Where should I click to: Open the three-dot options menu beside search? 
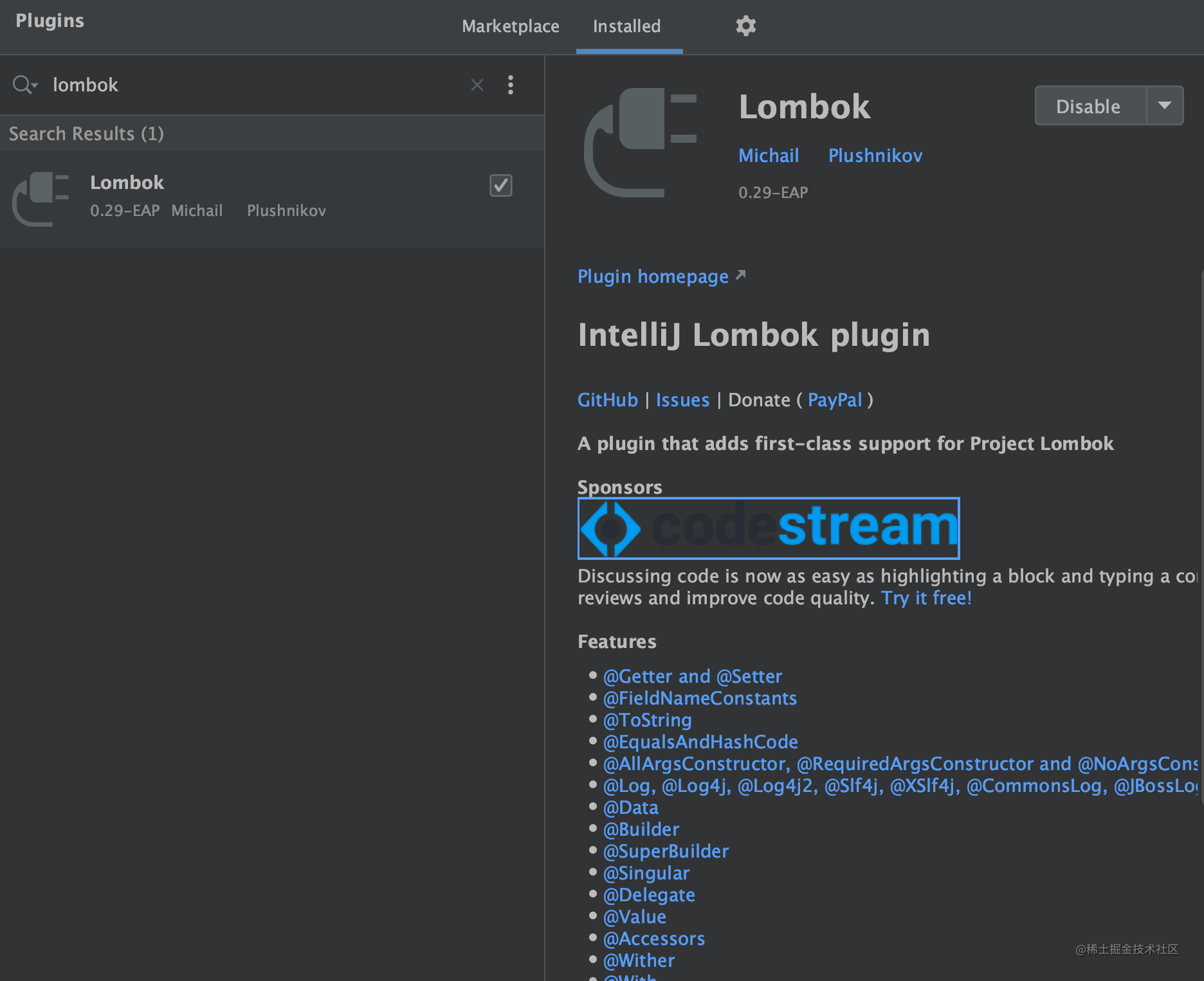point(510,84)
